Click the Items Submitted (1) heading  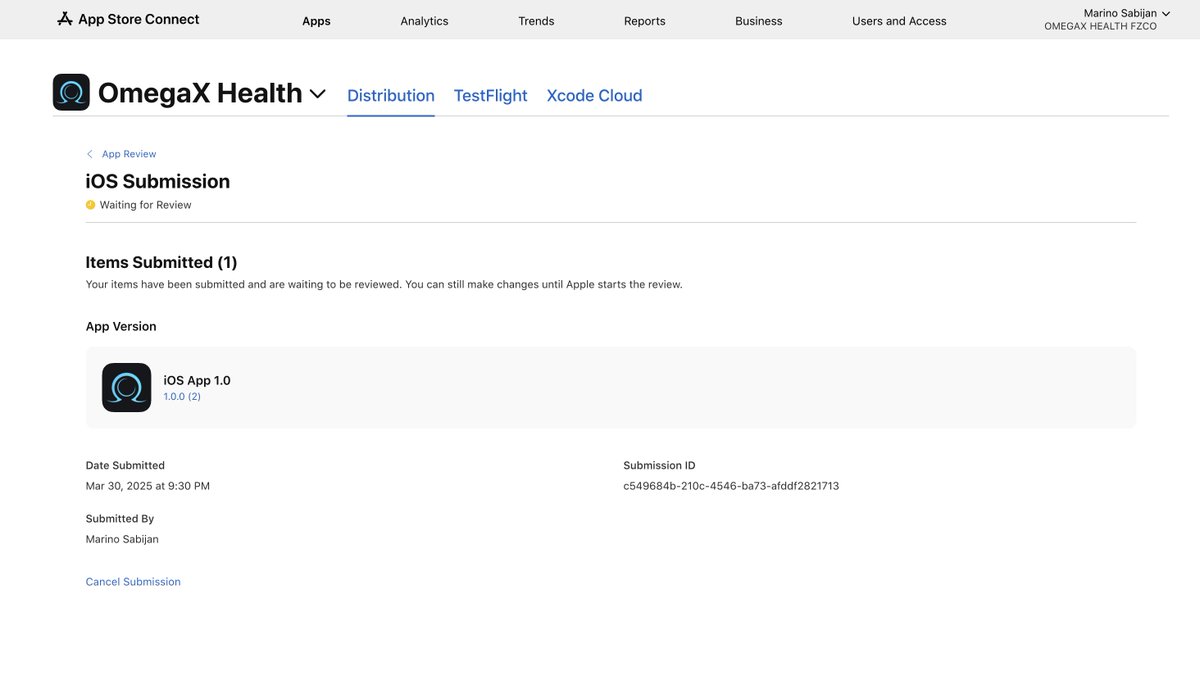pyautogui.click(x=162, y=262)
